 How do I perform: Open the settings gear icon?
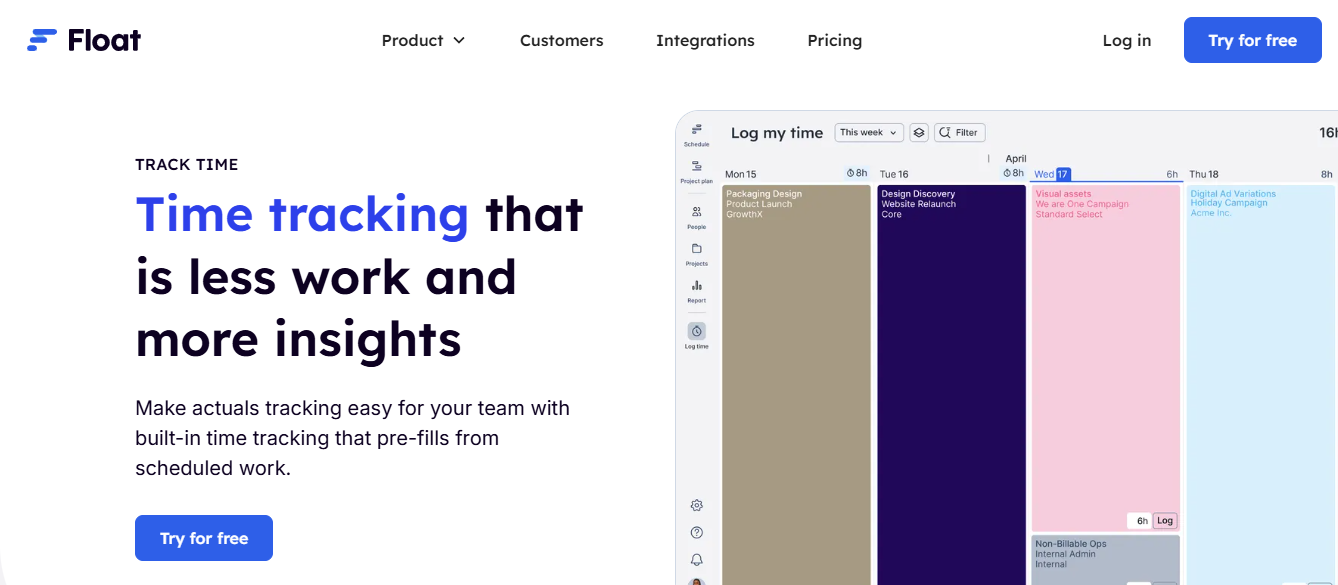(697, 506)
